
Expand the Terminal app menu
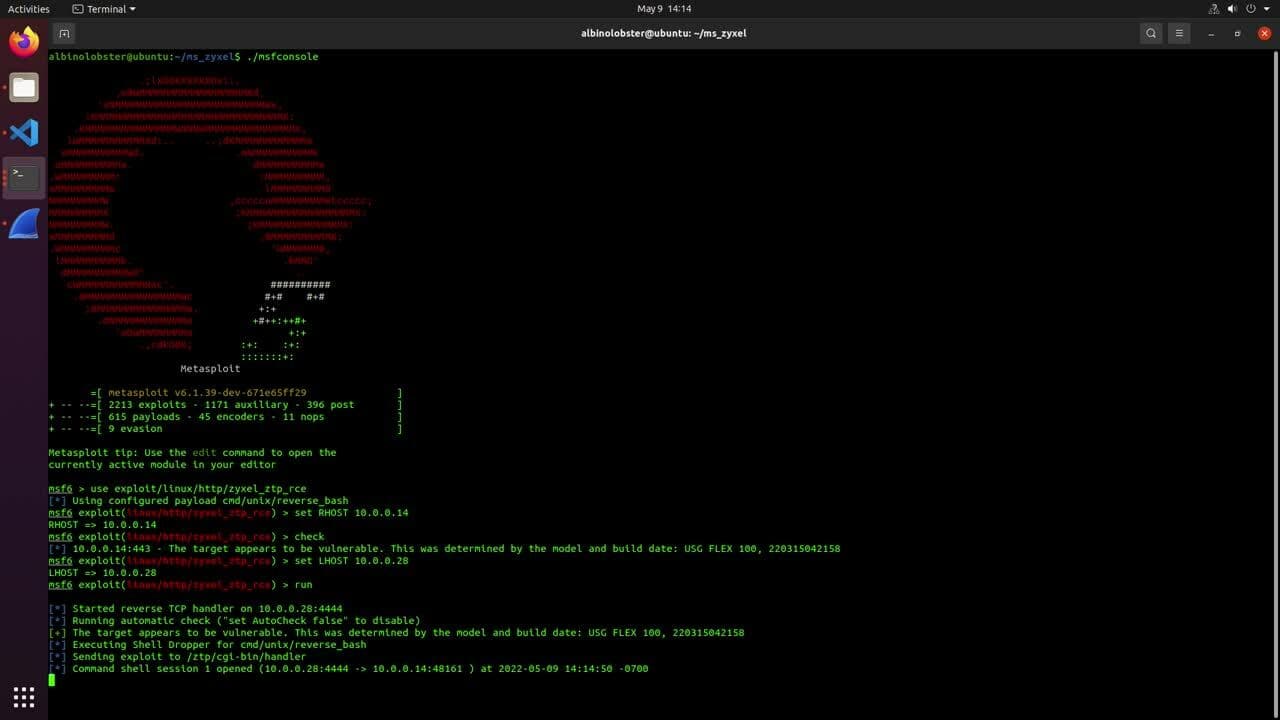click(105, 9)
